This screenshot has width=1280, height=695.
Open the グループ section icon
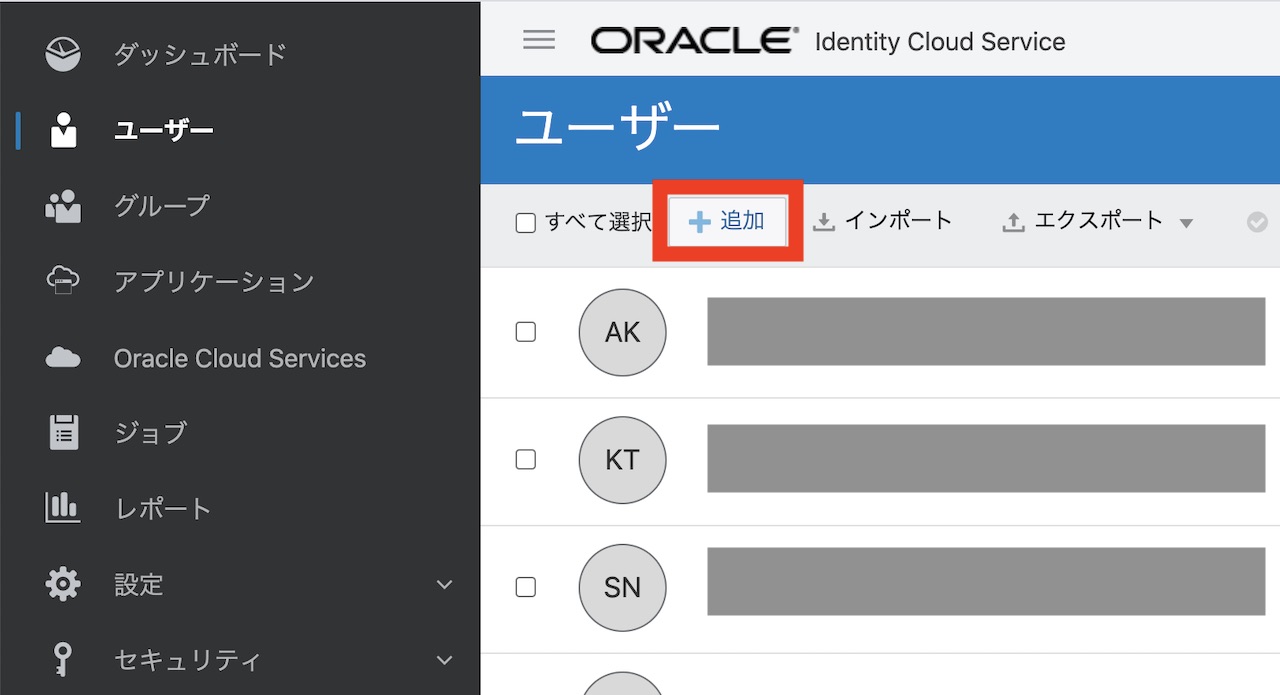pos(62,206)
